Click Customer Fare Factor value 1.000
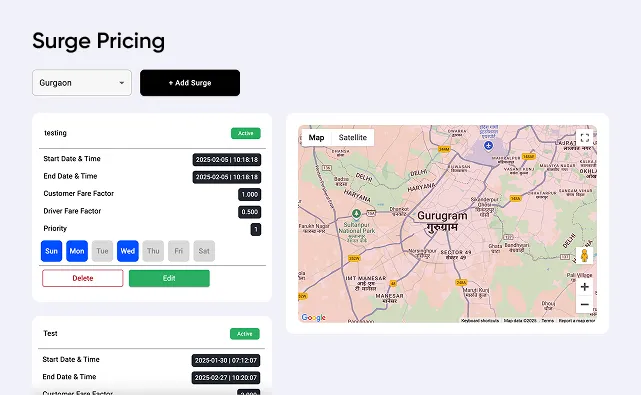641x395 pixels. pos(249,195)
